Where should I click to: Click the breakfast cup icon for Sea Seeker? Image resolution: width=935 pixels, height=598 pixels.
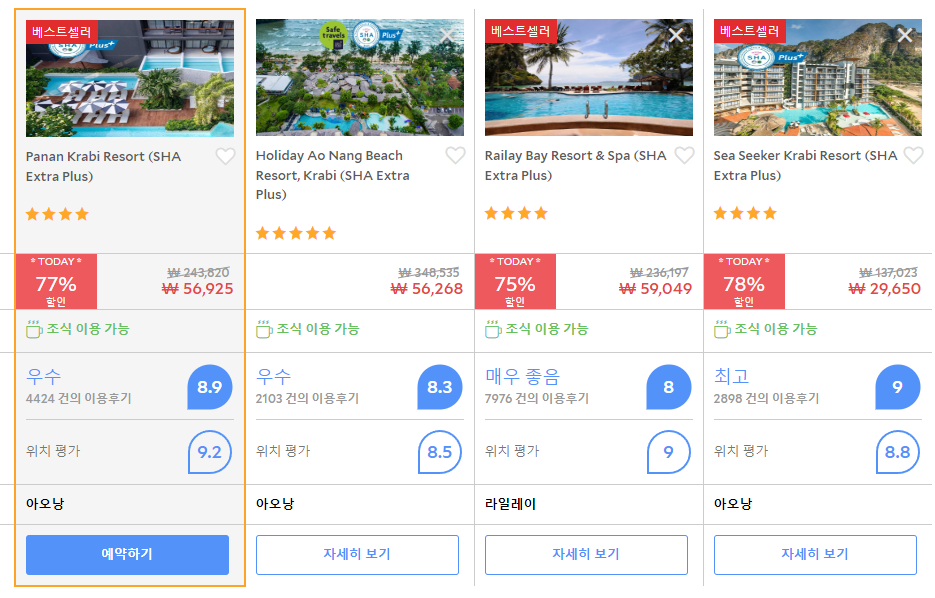(722, 329)
